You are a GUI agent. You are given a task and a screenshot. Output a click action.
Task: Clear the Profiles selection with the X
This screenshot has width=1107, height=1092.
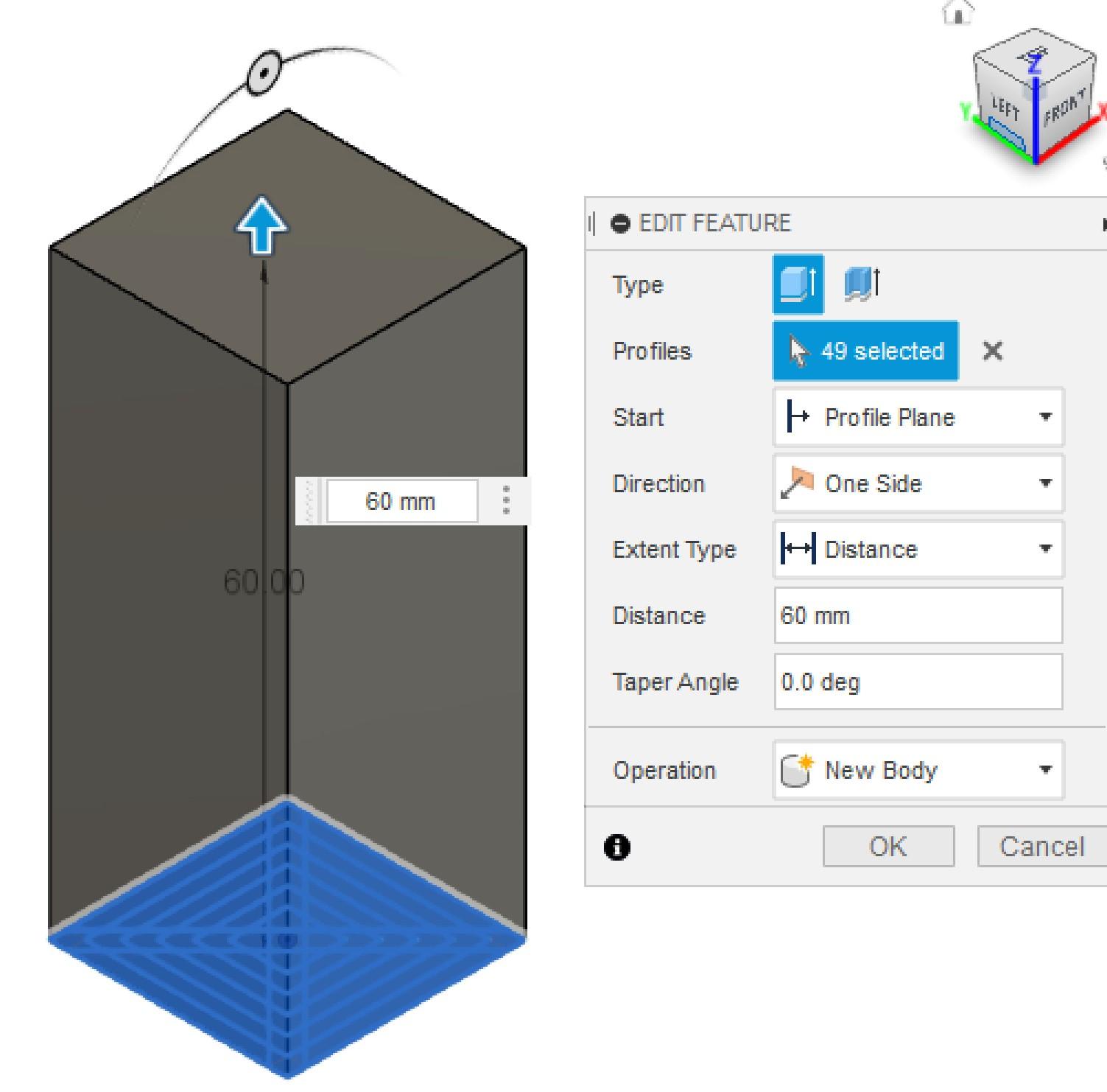coord(993,351)
